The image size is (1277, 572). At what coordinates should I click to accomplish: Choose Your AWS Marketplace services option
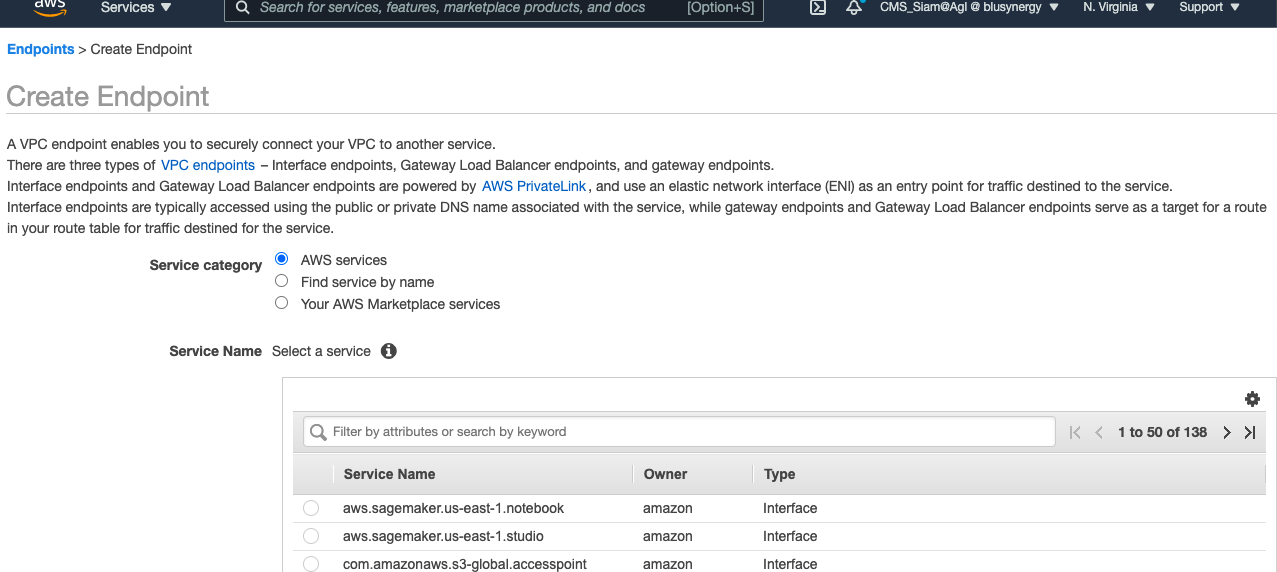point(281,303)
